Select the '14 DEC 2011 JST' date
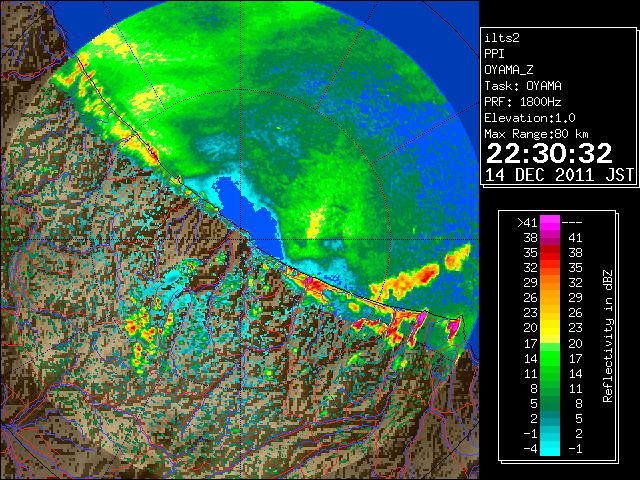 [559, 175]
